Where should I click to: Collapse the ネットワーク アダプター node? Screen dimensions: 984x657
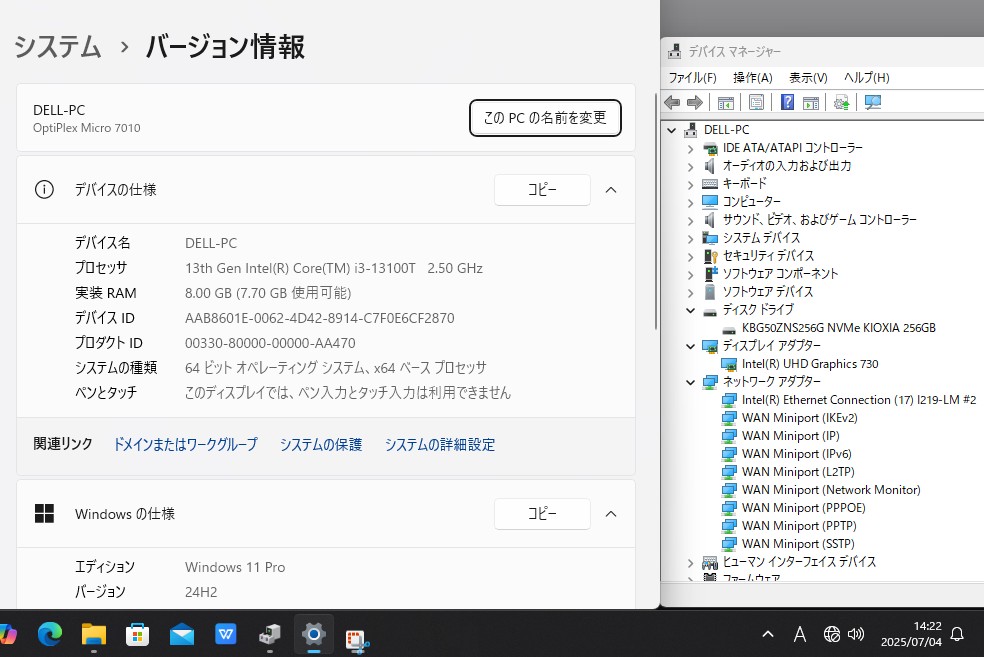click(x=690, y=382)
